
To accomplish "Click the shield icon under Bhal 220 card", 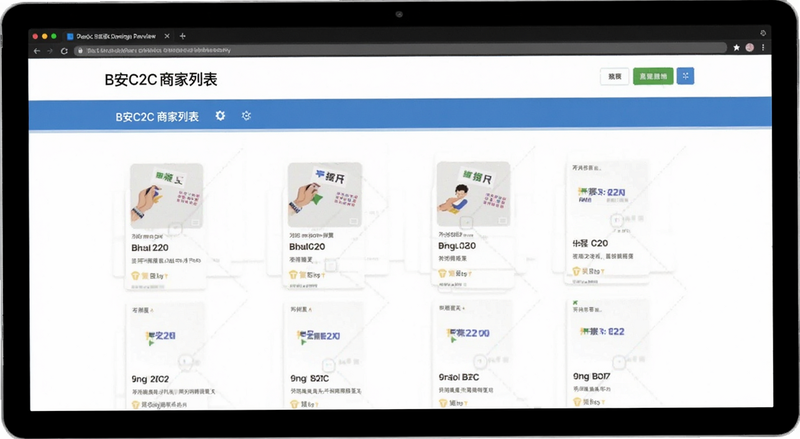I will 135,276.
